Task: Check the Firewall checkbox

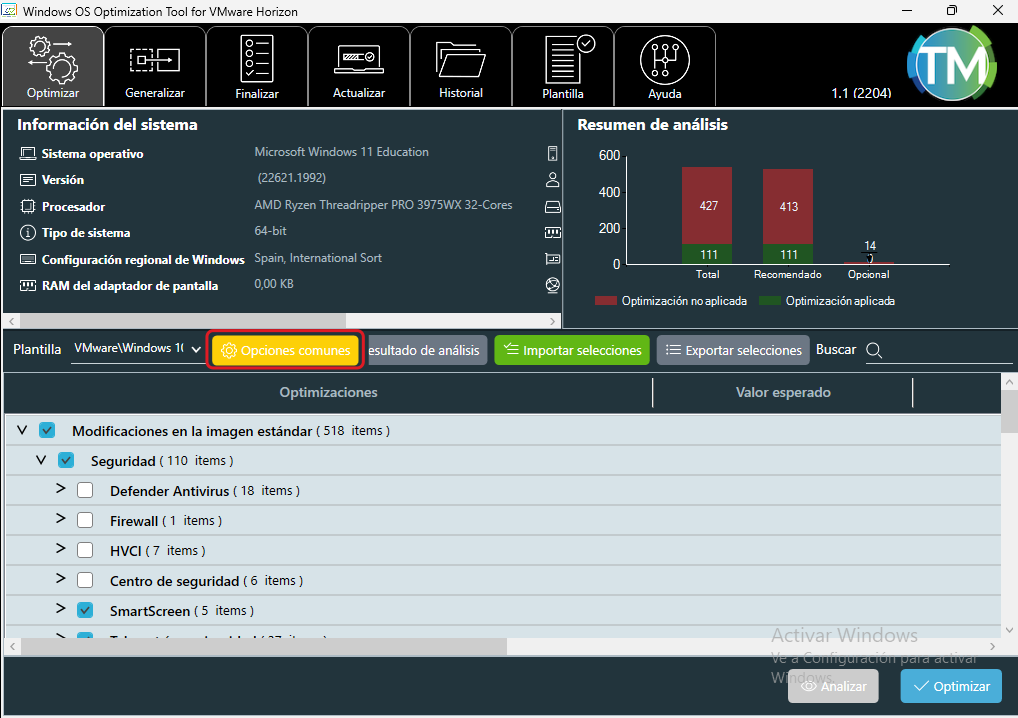Action: click(86, 521)
